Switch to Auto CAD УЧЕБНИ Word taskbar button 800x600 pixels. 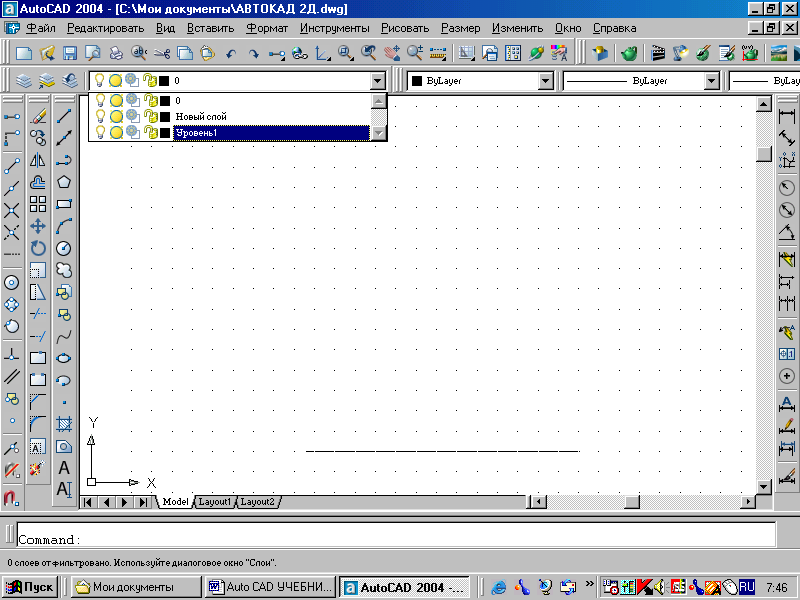click(x=271, y=587)
